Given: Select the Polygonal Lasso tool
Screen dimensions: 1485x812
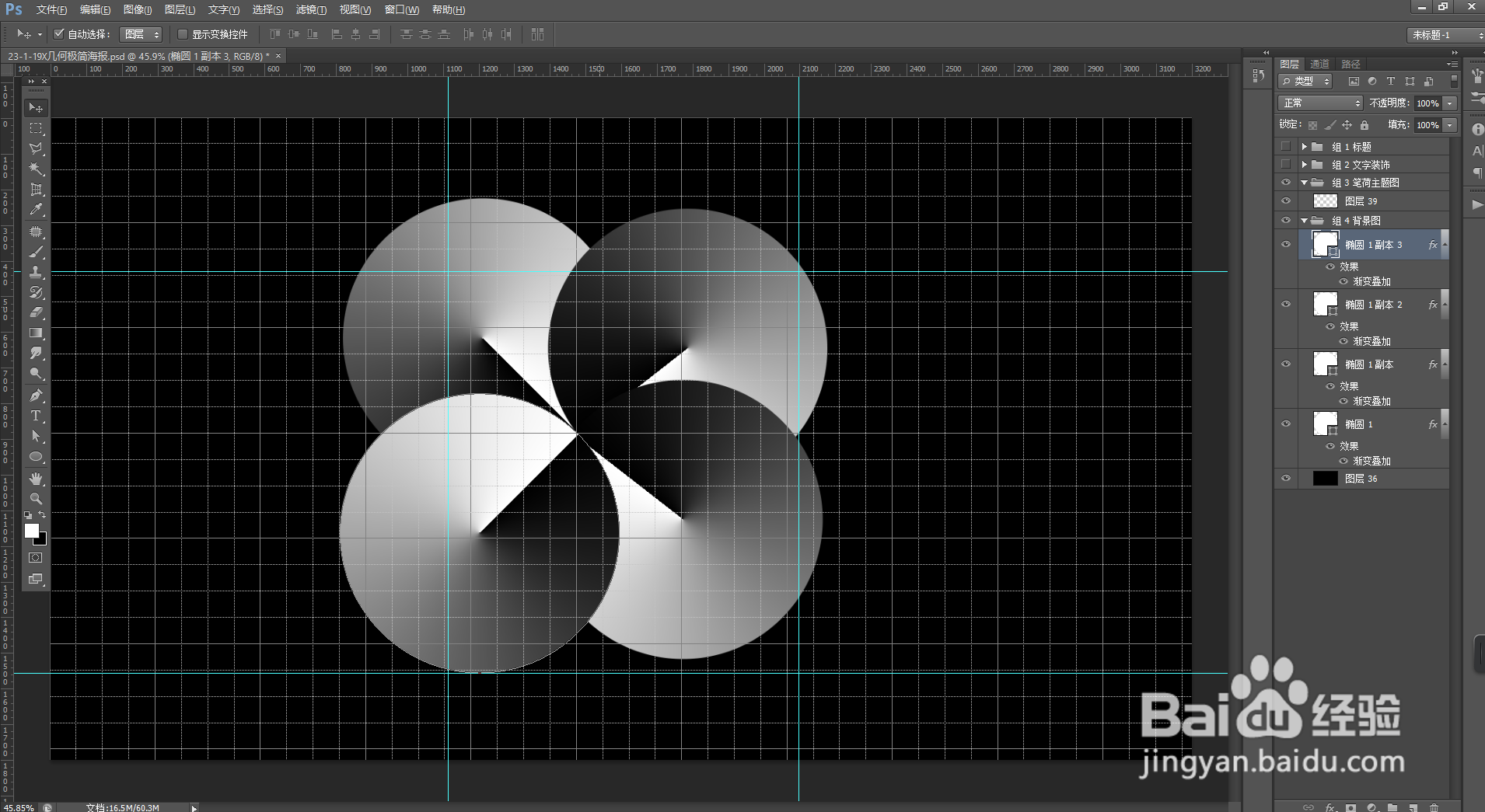Looking at the screenshot, I should click(36, 148).
